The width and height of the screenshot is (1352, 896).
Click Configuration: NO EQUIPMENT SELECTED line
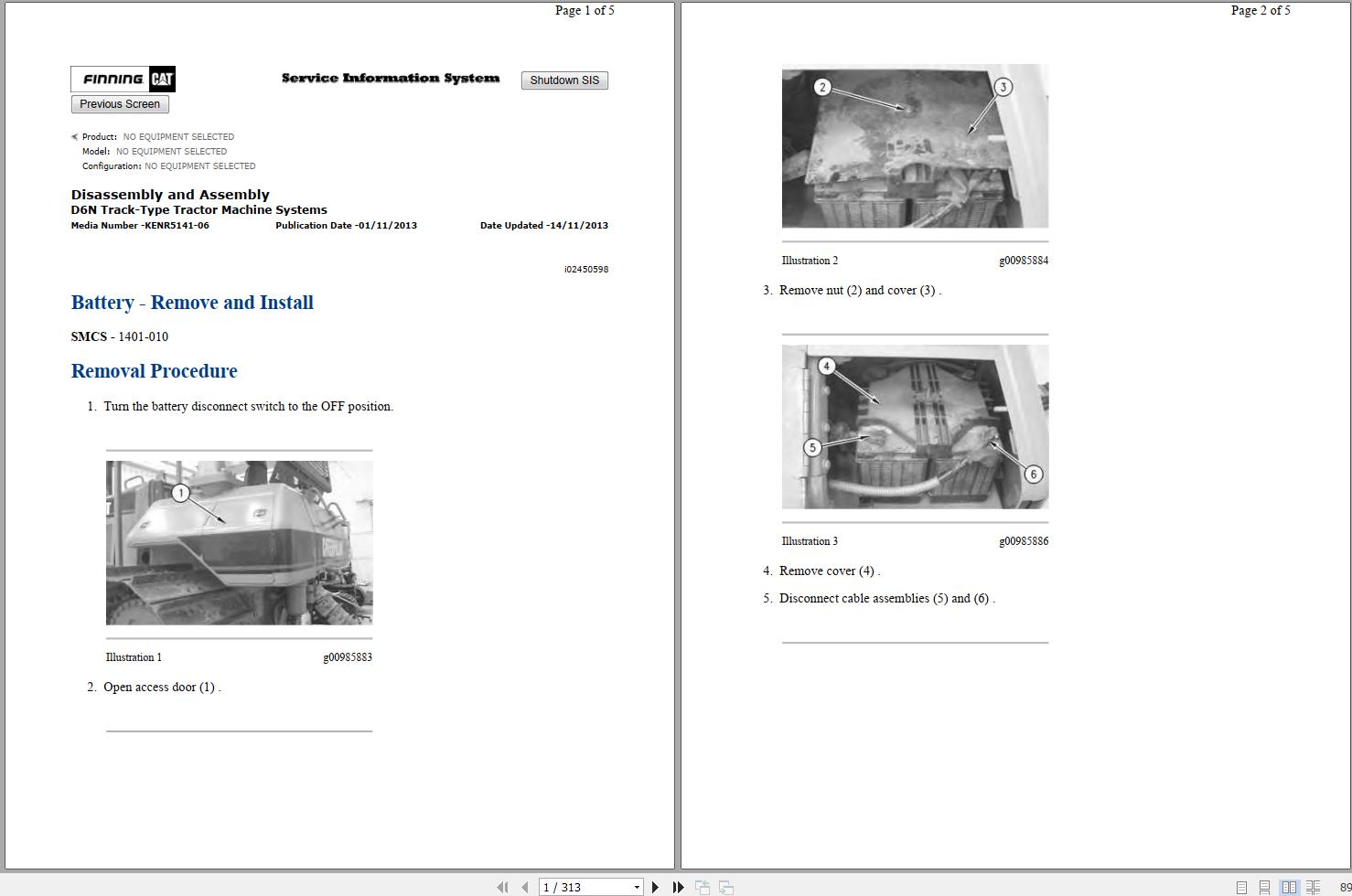click(x=169, y=166)
